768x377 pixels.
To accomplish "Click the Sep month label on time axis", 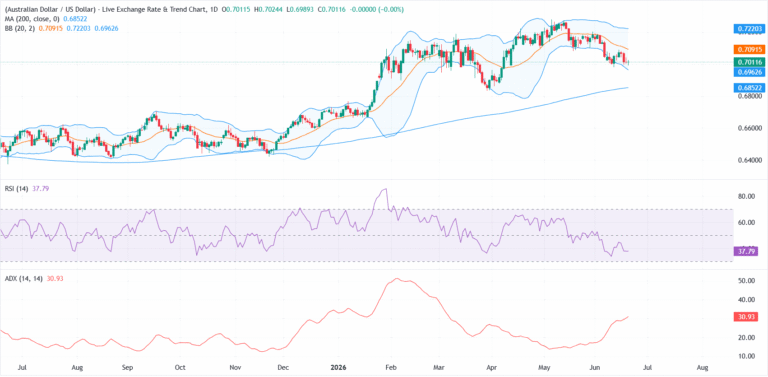I will point(127,367).
